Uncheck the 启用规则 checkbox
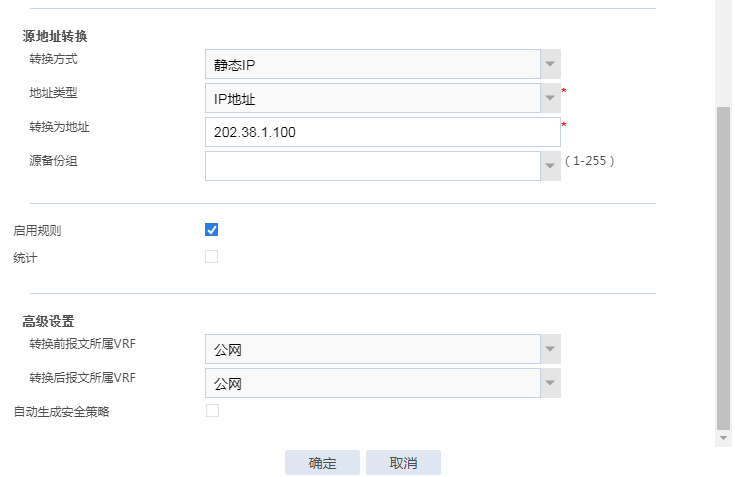735x477 pixels. tap(212, 229)
